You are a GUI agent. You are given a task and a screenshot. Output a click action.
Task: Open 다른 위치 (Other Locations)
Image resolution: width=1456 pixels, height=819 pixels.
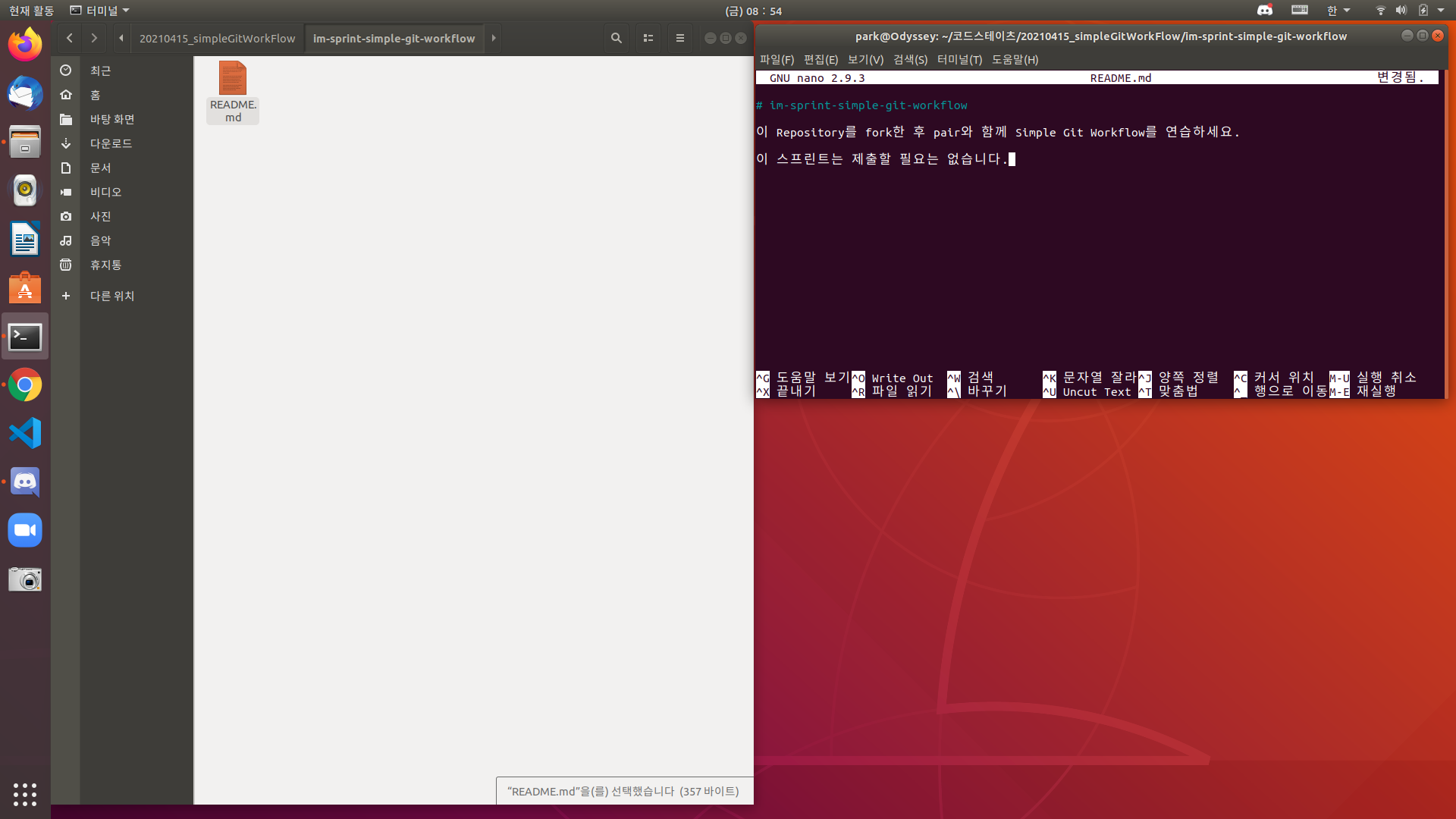(x=111, y=296)
